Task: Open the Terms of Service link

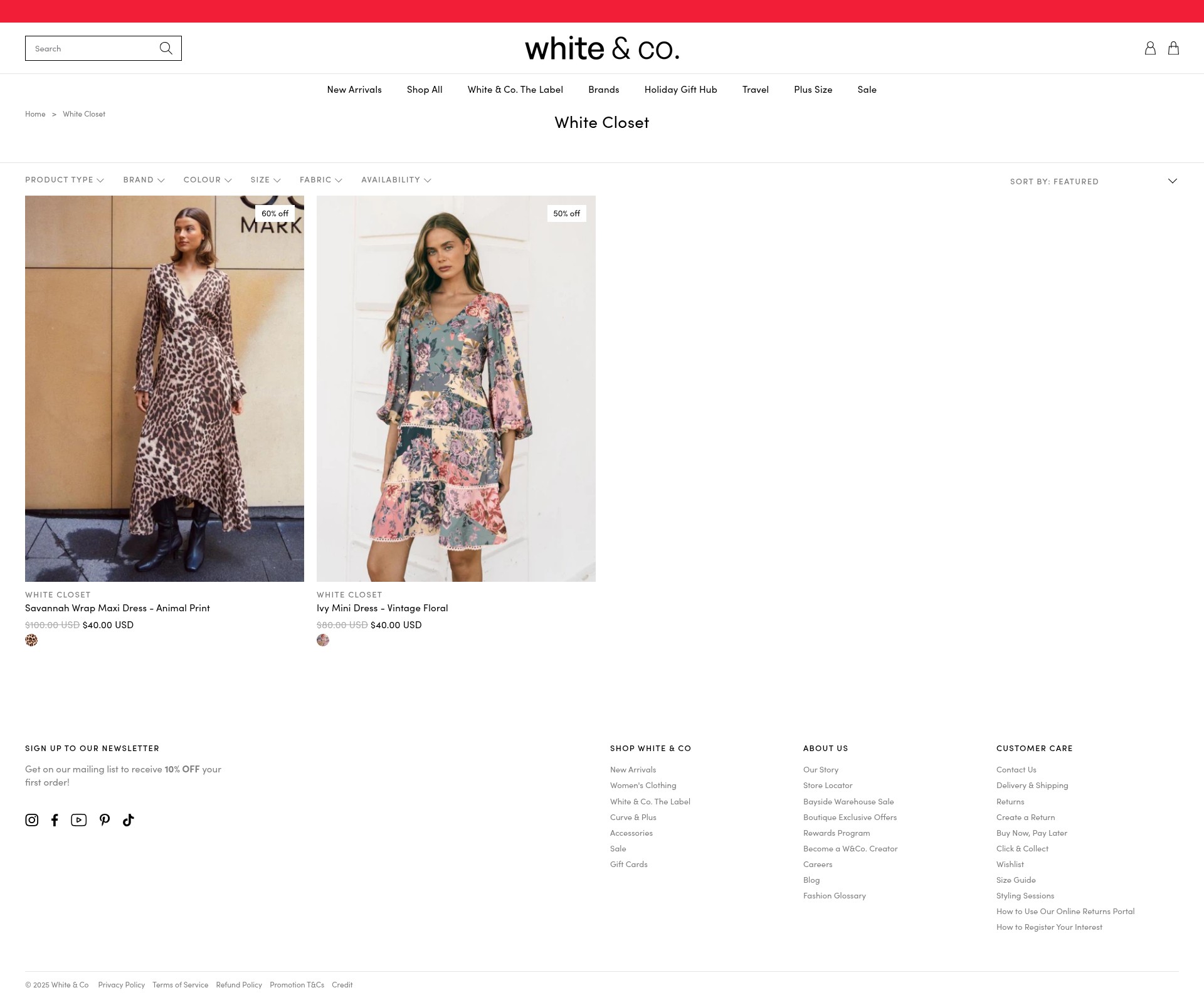Action: point(180,985)
